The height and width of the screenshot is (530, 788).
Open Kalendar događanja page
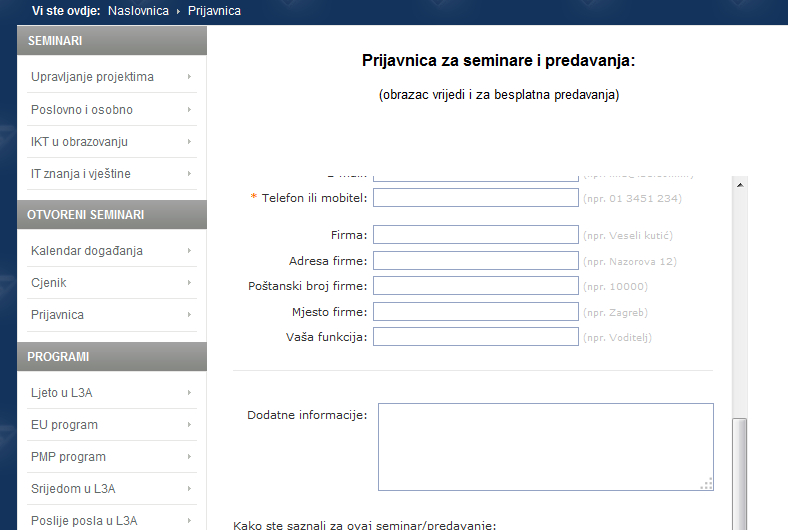coord(86,250)
